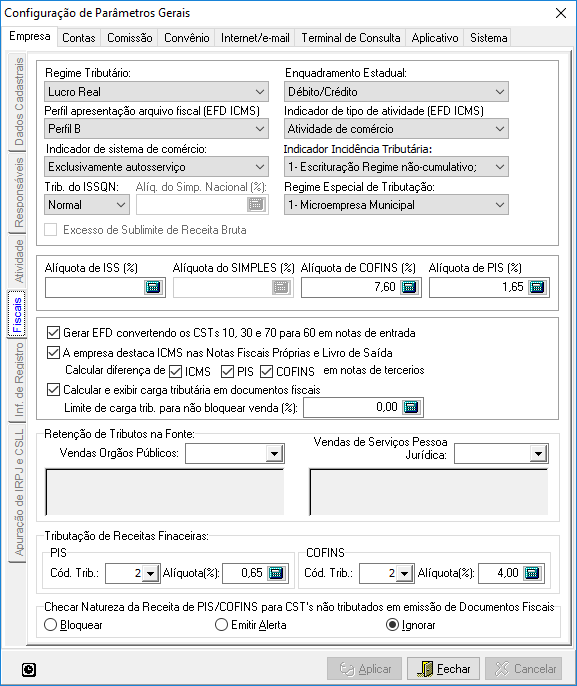Open calculator for carga tributária limit field
Screen dimensions: 577x686
tap(411, 407)
